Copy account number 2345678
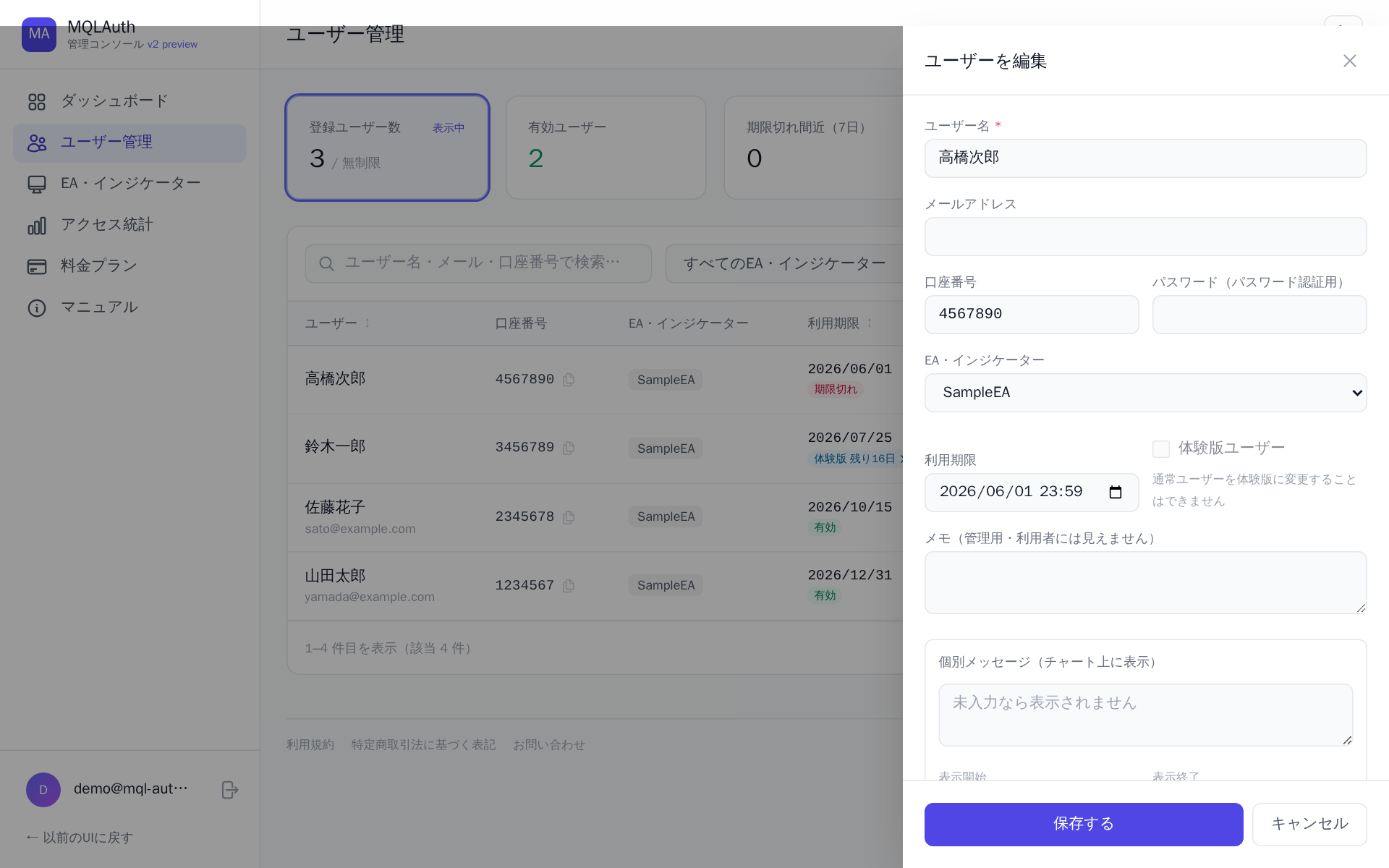The height and width of the screenshot is (868, 1389). point(569,517)
